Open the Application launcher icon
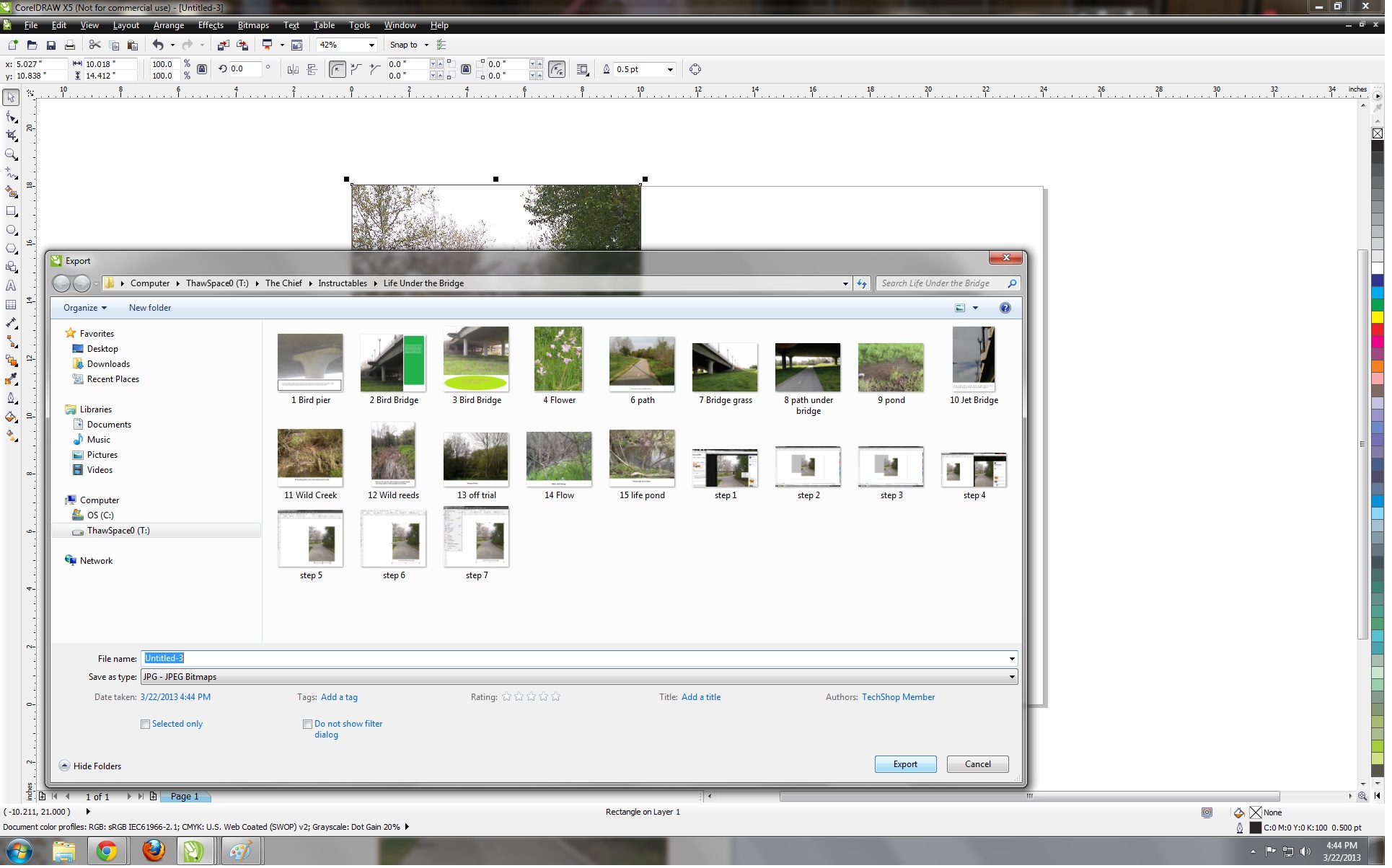This screenshot has height=868, width=1392. pyautogui.click(x=268, y=45)
